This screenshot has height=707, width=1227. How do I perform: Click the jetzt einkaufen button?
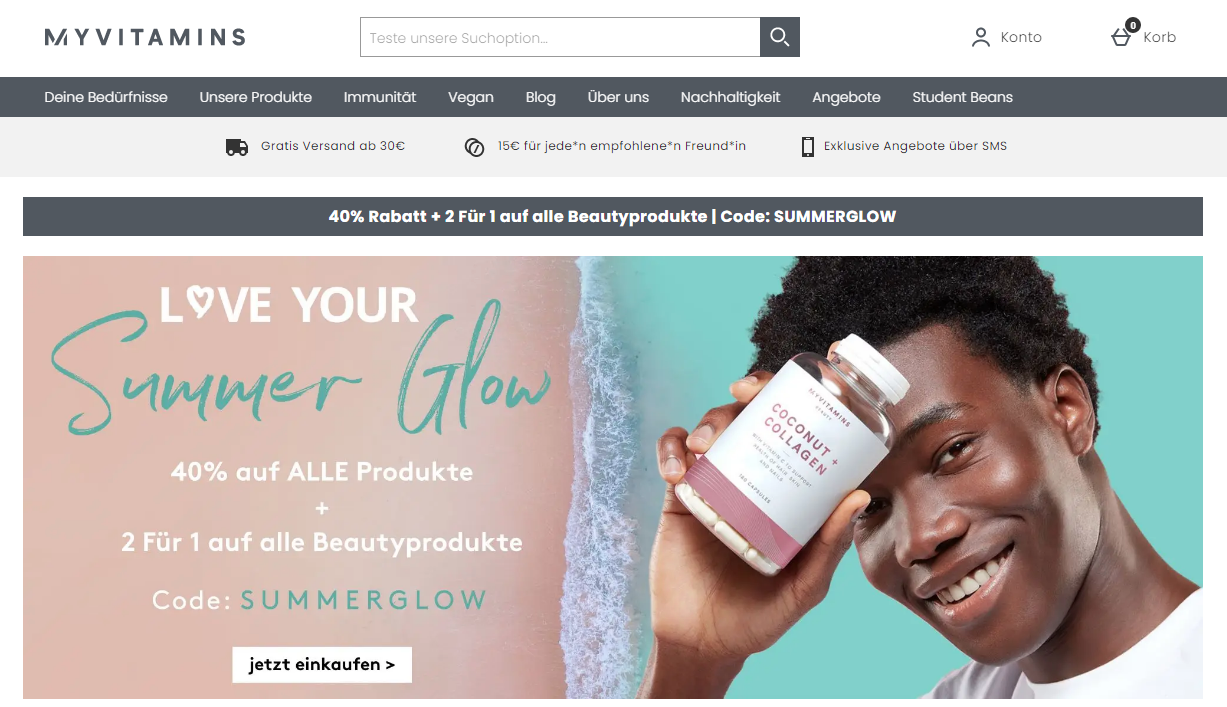(322, 664)
